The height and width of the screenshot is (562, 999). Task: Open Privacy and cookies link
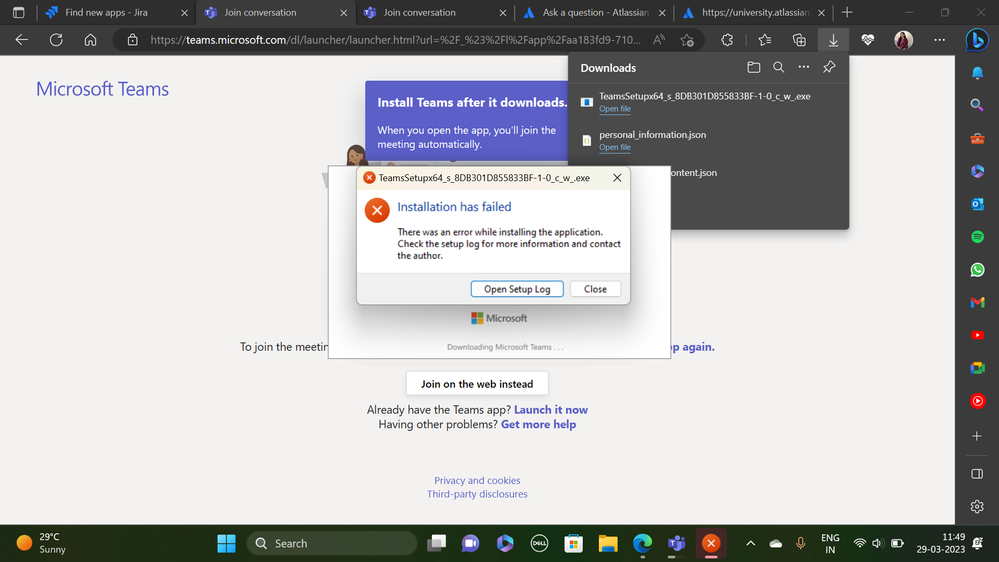pos(477,480)
